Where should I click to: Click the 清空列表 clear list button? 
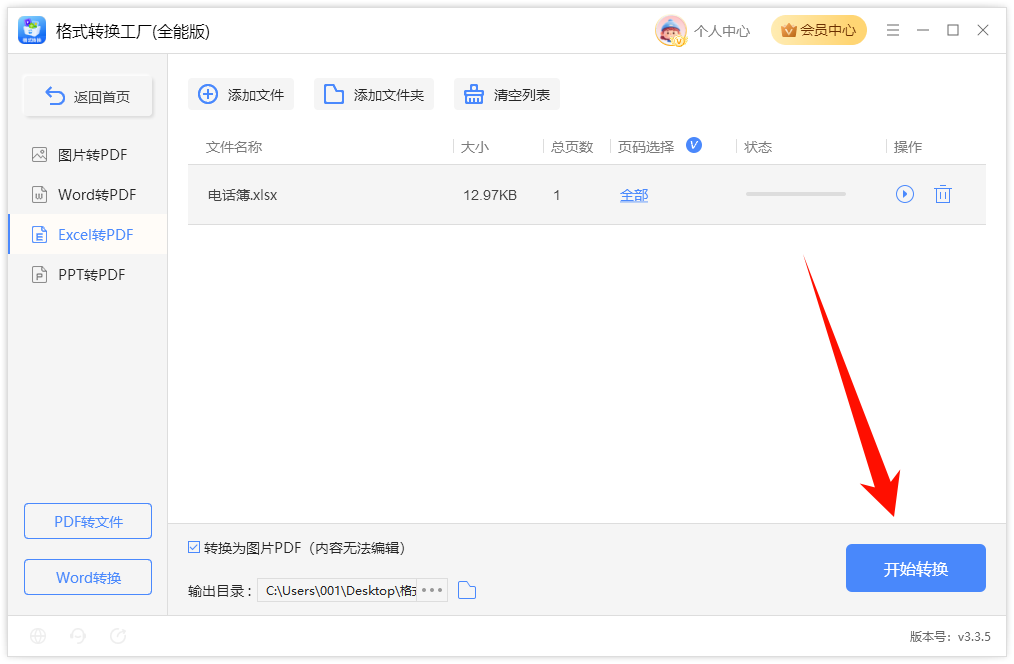[x=507, y=94]
